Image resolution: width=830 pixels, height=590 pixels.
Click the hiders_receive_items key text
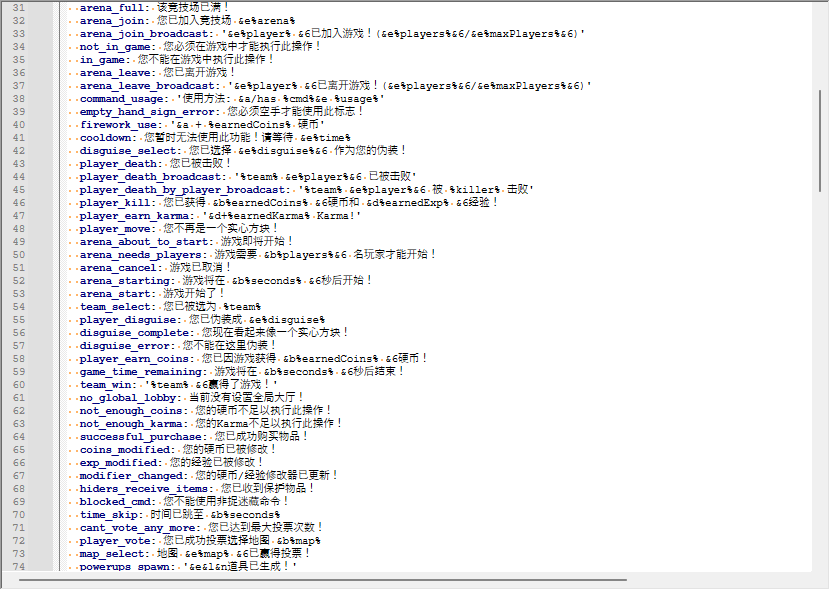click(x=146, y=488)
